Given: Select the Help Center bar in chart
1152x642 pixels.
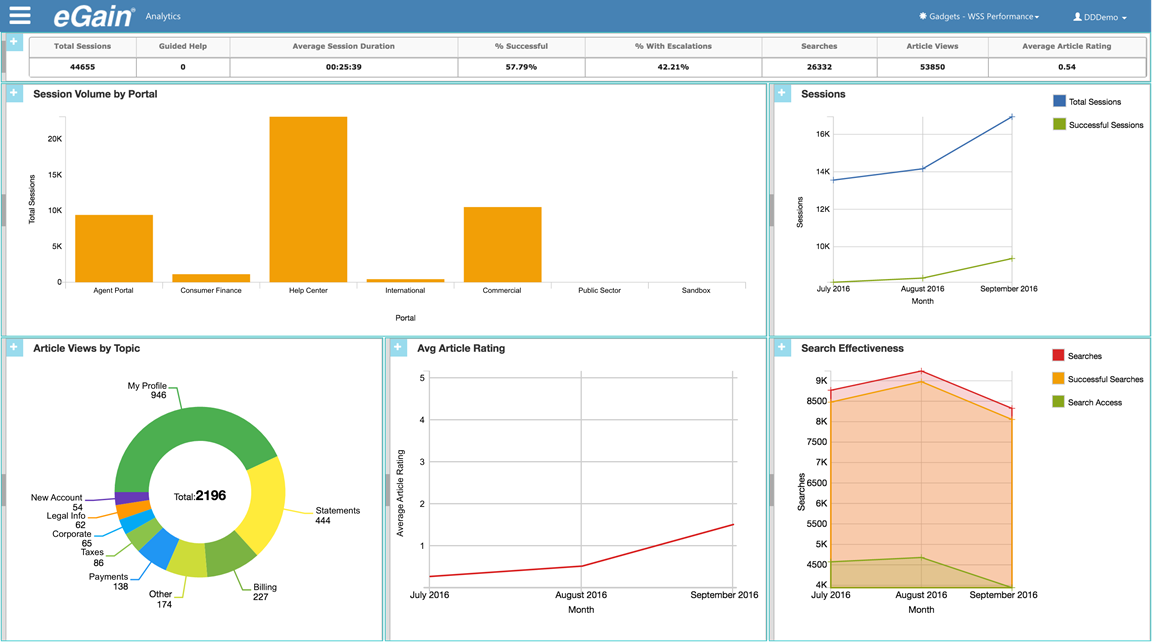Looking at the screenshot, I should point(308,199).
